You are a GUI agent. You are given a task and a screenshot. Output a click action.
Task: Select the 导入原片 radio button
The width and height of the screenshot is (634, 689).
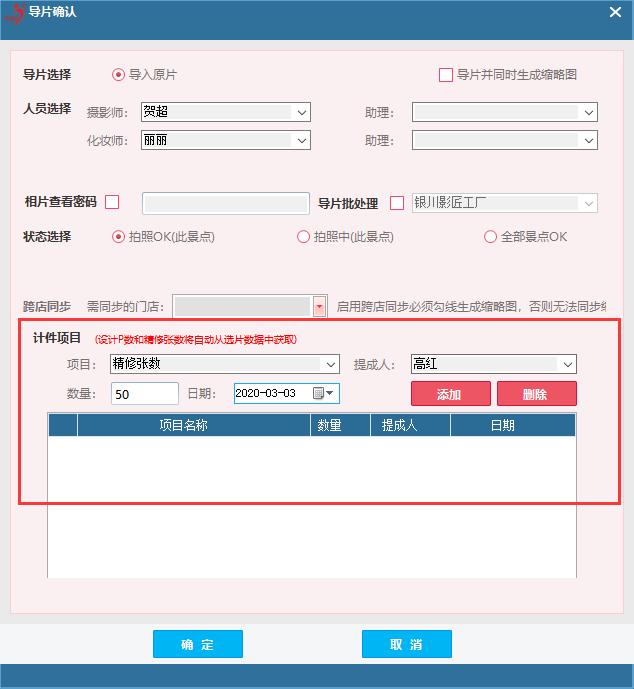coord(118,75)
